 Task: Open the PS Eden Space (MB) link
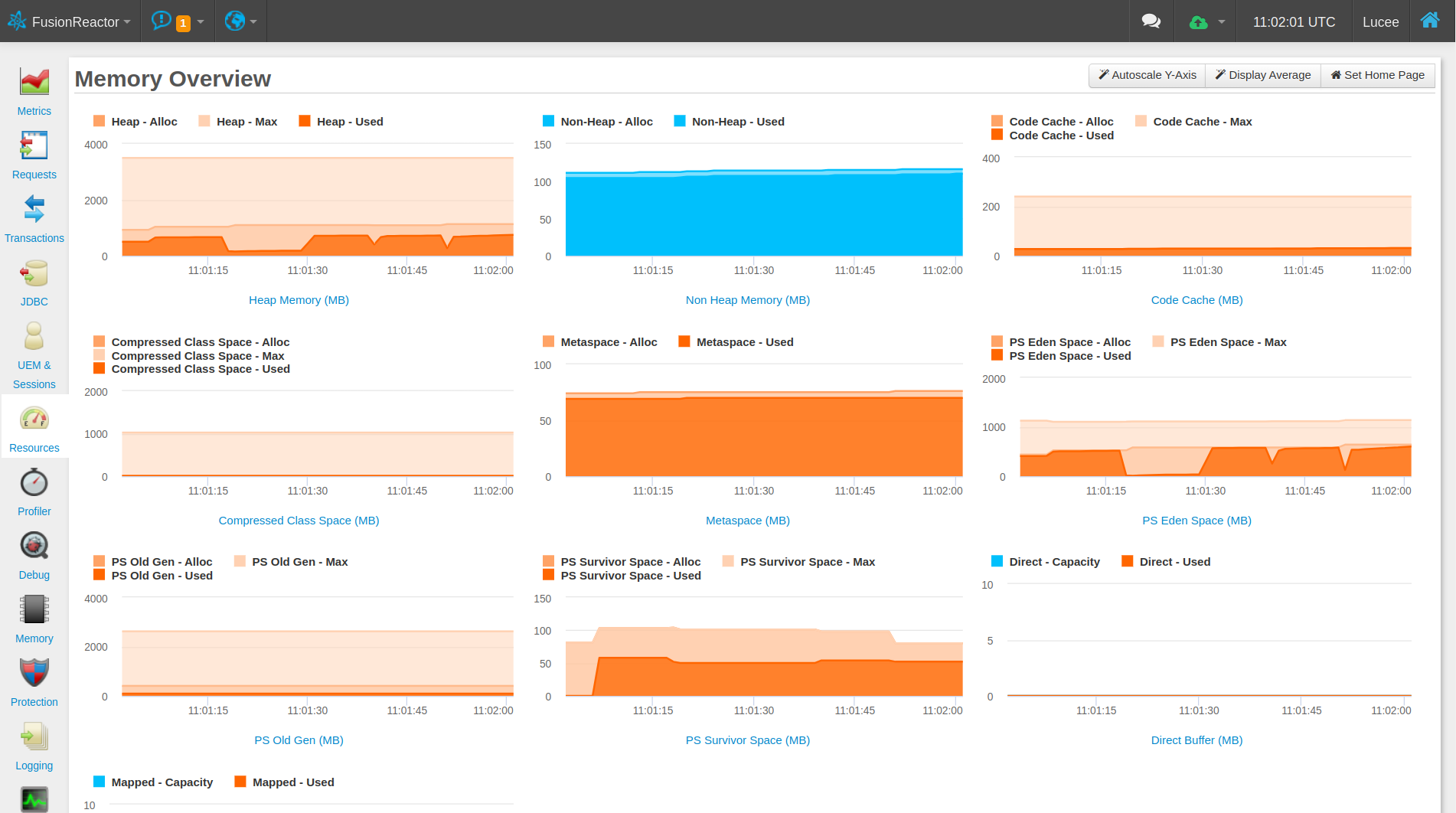click(x=1197, y=521)
